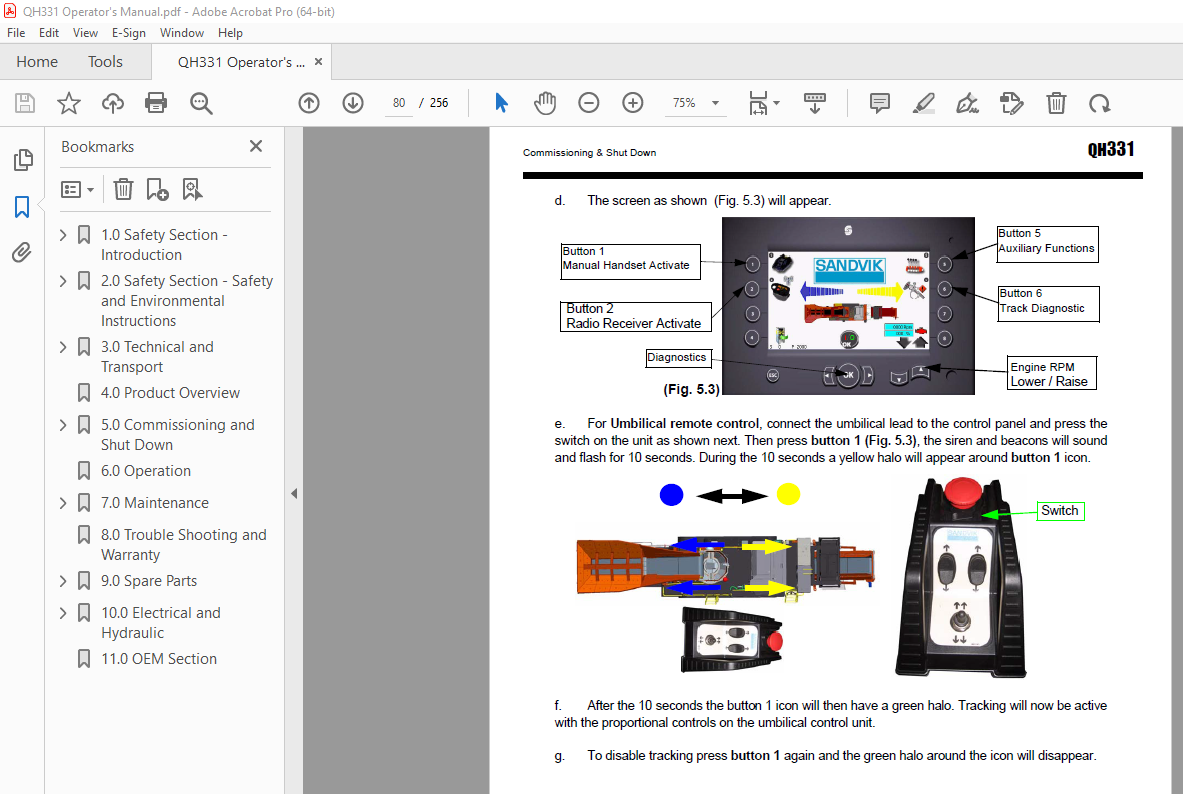Select the Hand pan tool
Image resolution: width=1183 pixels, height=794 pixels.
[x=545, y=103]
